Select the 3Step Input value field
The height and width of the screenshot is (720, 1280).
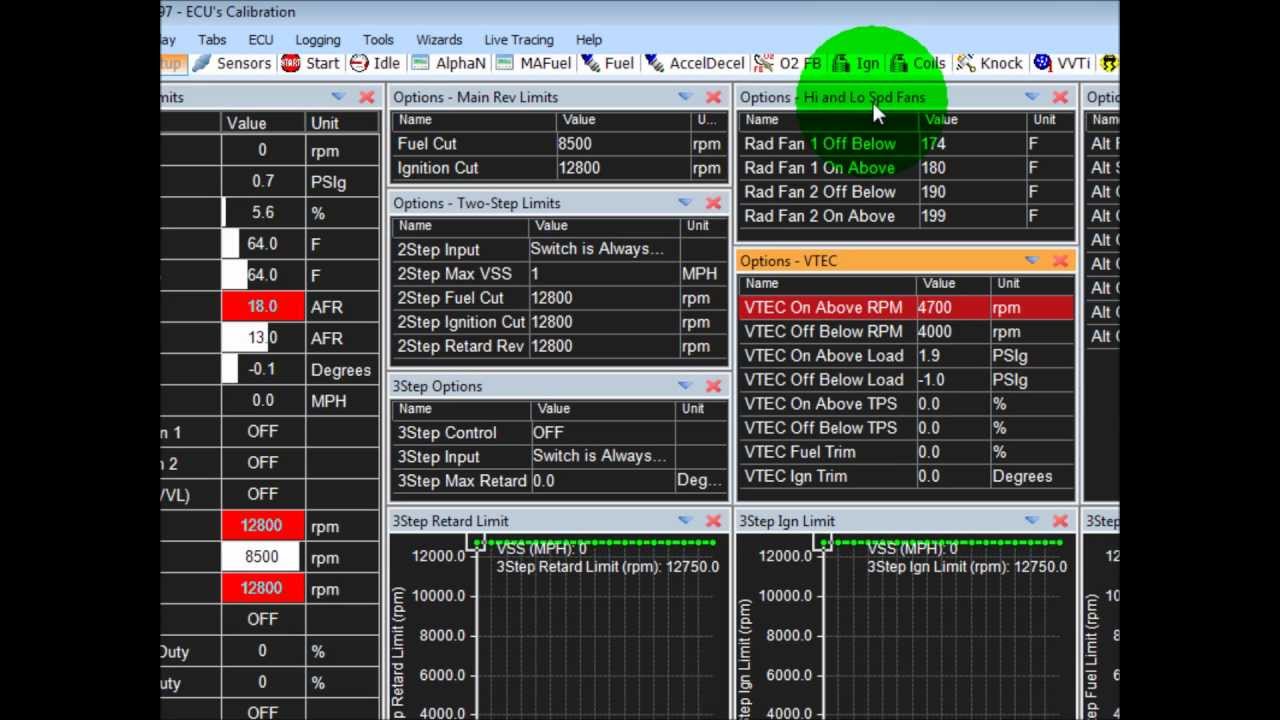click(x=603, y=456)
